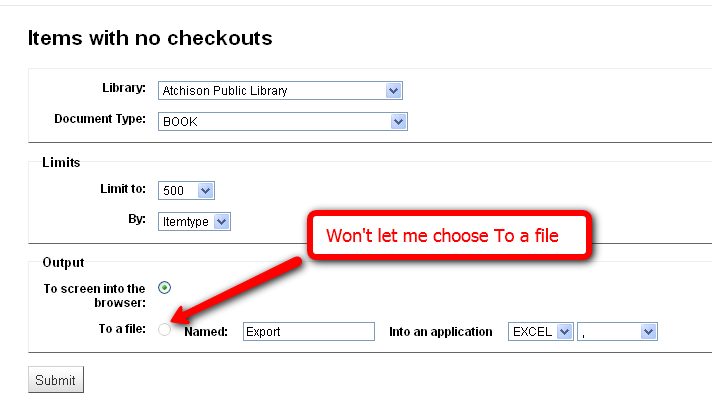
Task: Choose the To a file radio button
Action: coord(164,330)
